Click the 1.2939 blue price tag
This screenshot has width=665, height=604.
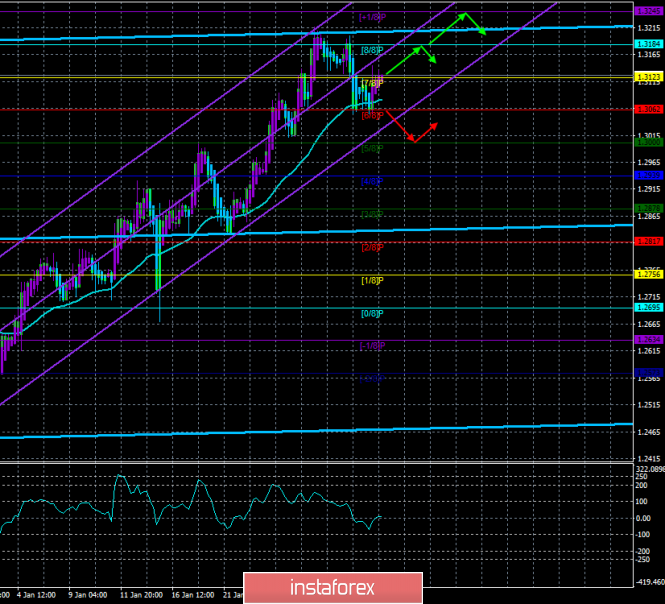(648, 175)
